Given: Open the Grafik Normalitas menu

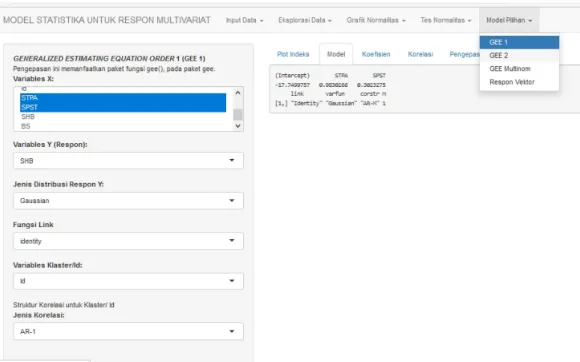Looking at the screenshot, I should click(x=376, y=20).
